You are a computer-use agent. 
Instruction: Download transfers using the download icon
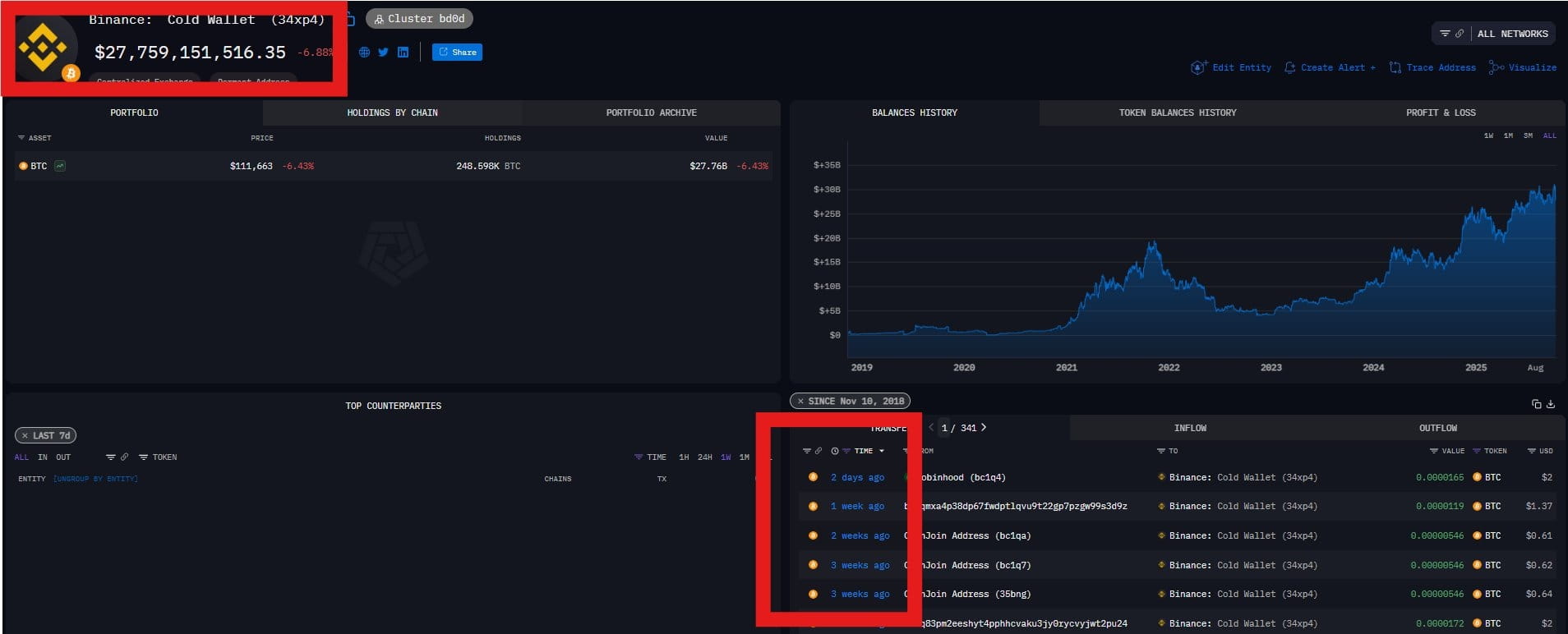pyautogui.click(x=1551, y=404)
